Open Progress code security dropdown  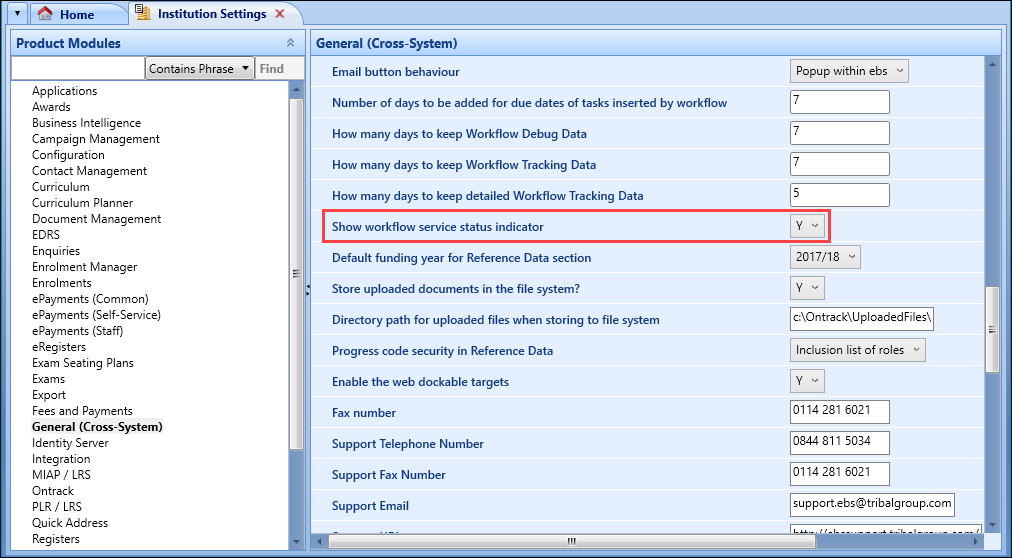(857, 350)
